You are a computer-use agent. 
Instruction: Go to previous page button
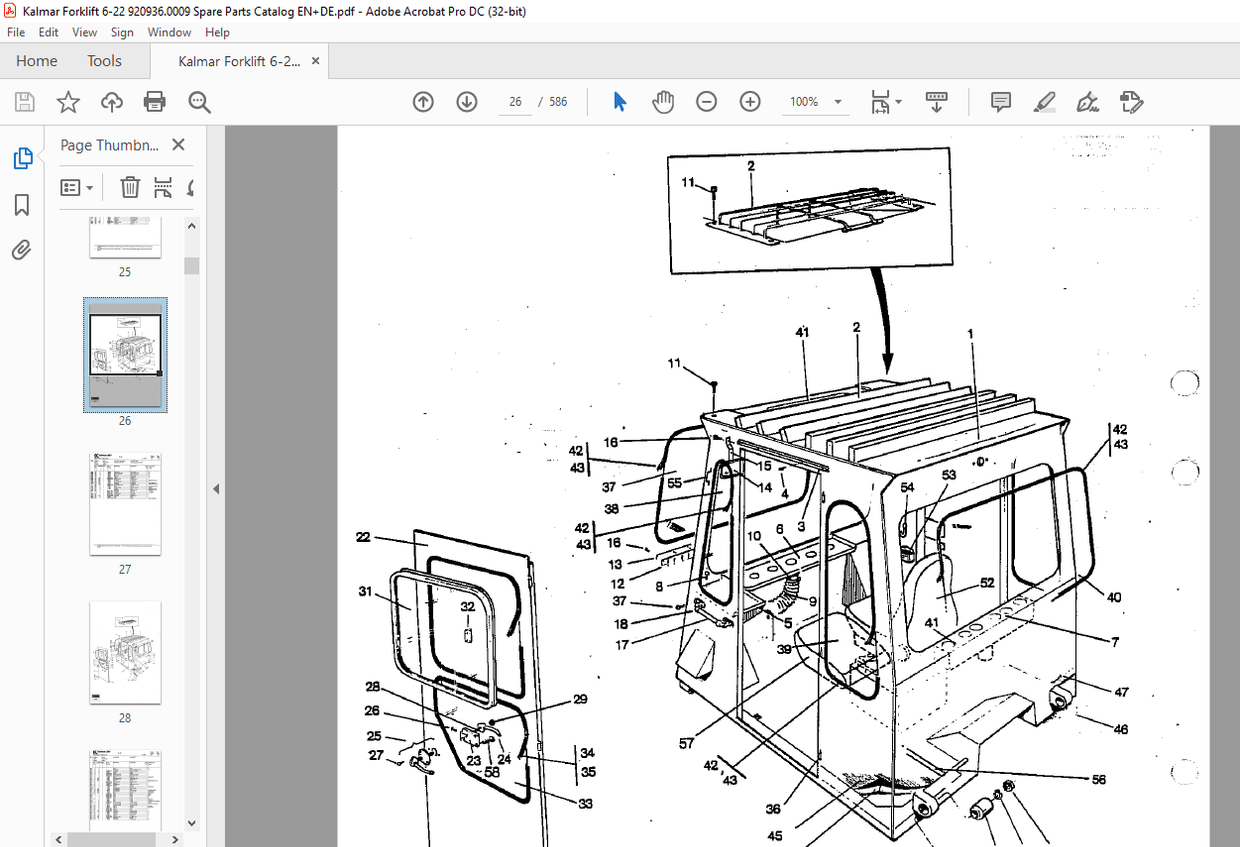pyautogui.click(x=423, y=101)
